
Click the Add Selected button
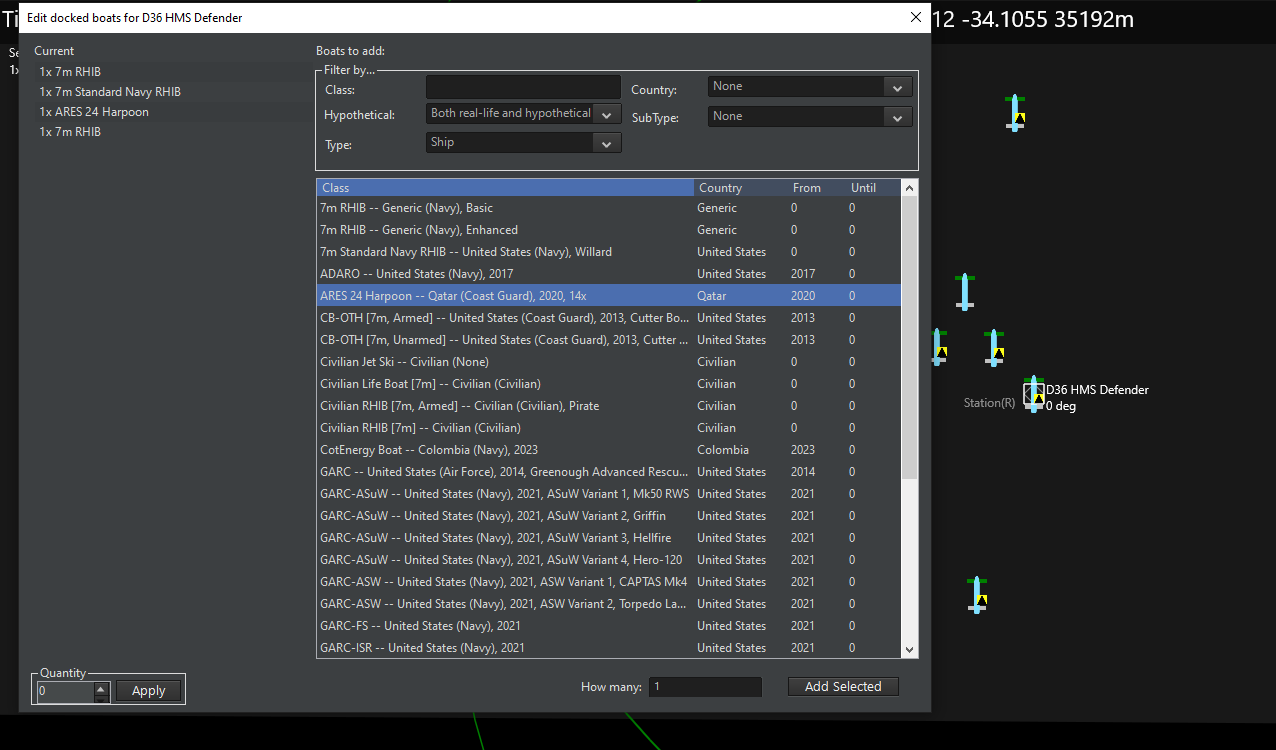pyautogui.click(x=843, y=687)
